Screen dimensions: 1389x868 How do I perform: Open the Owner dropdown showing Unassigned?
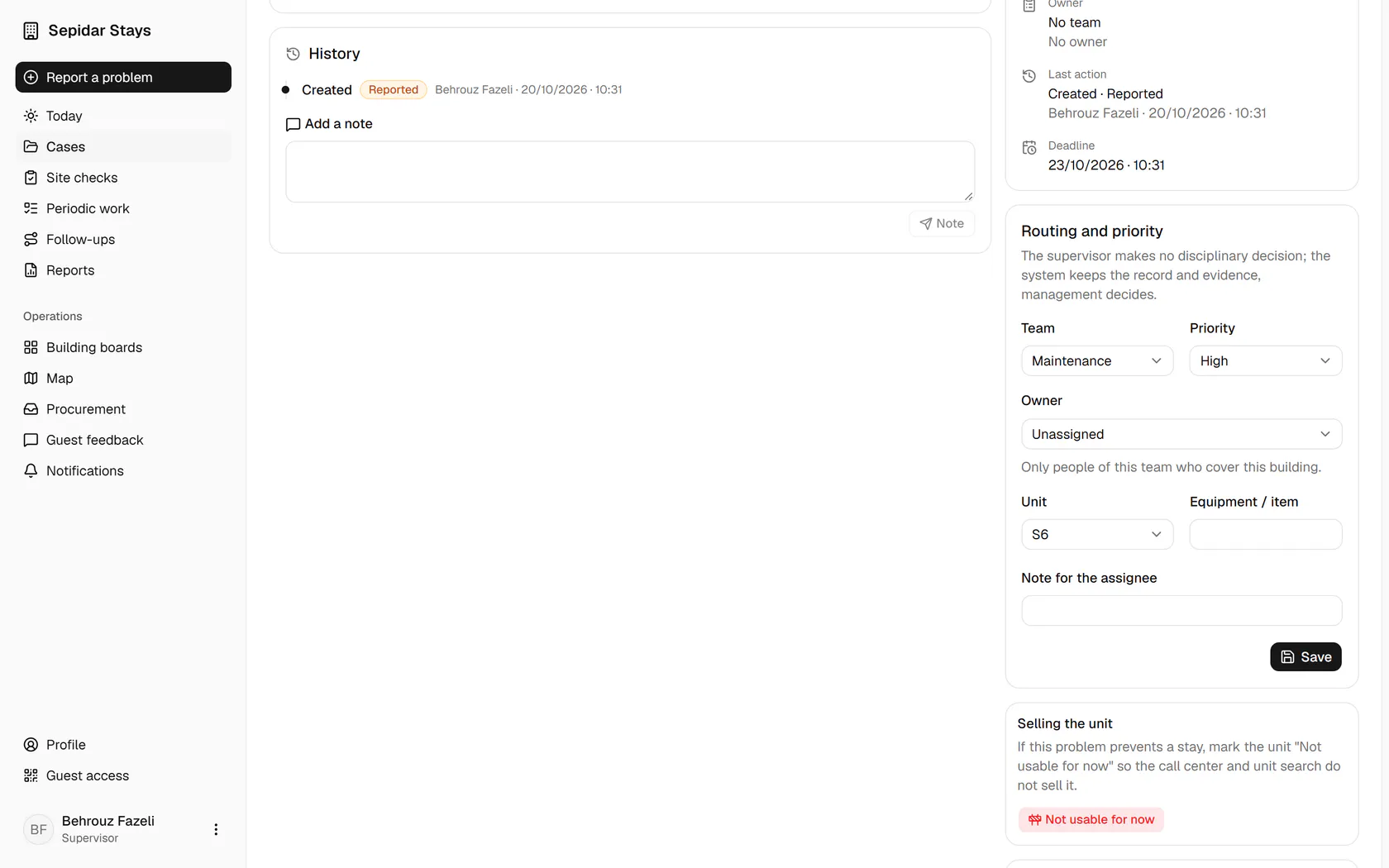tap(1181, 434)
